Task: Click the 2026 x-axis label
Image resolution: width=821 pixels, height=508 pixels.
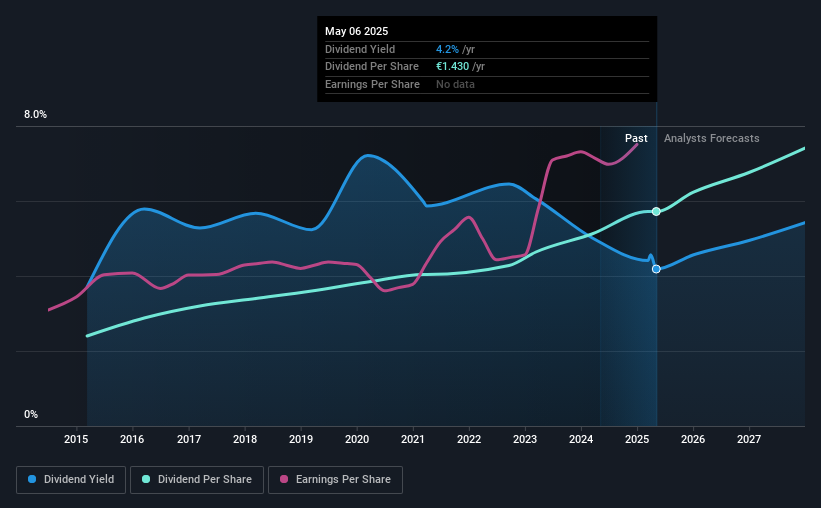Action: click(x=693, y=439)
